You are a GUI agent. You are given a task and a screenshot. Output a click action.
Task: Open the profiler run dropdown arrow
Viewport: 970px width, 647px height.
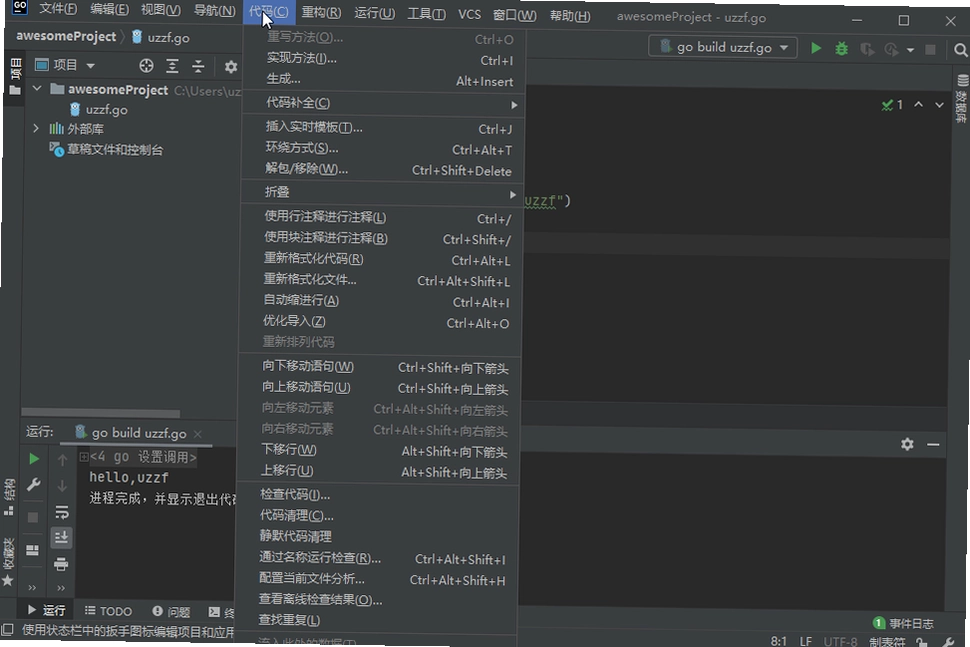pyautogui.click(x=910, y=50)
